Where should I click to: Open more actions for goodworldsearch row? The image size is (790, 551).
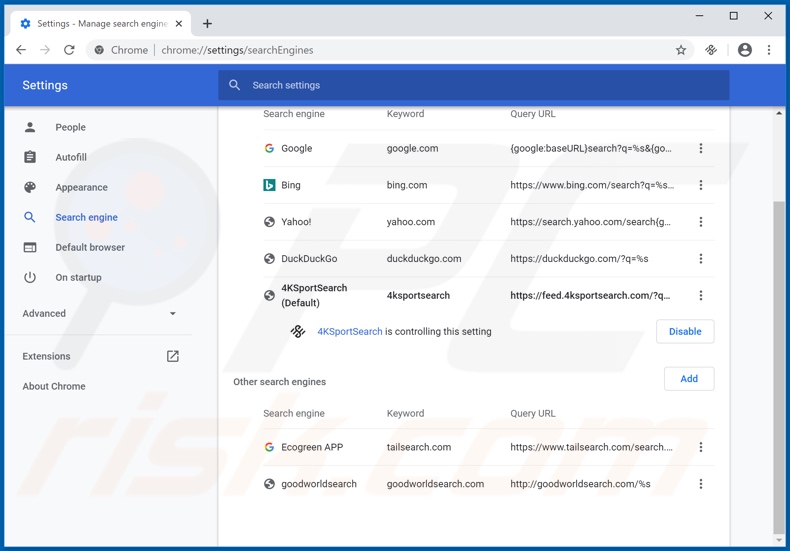point(701,484)
